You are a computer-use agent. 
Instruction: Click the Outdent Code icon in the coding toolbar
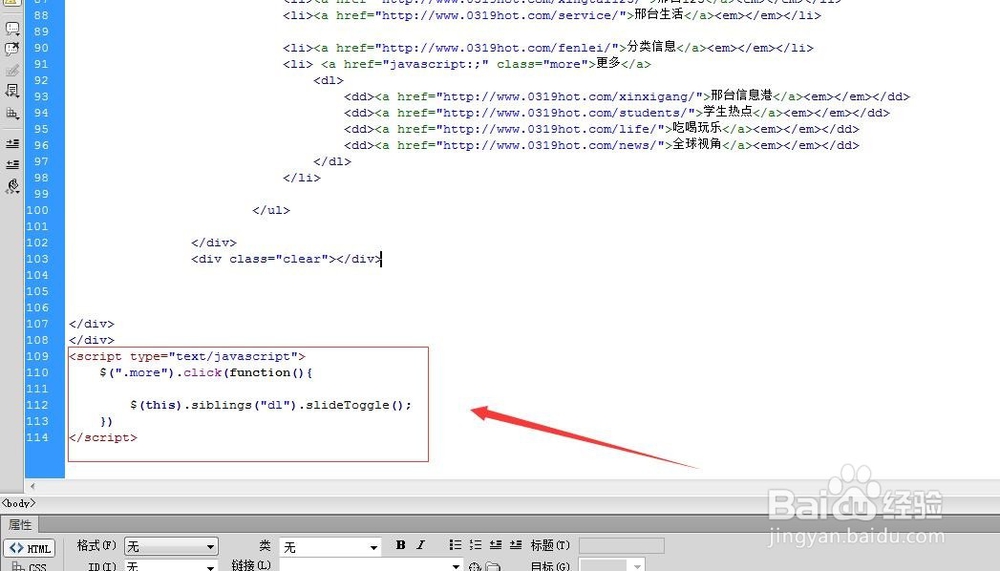point(12,165)
